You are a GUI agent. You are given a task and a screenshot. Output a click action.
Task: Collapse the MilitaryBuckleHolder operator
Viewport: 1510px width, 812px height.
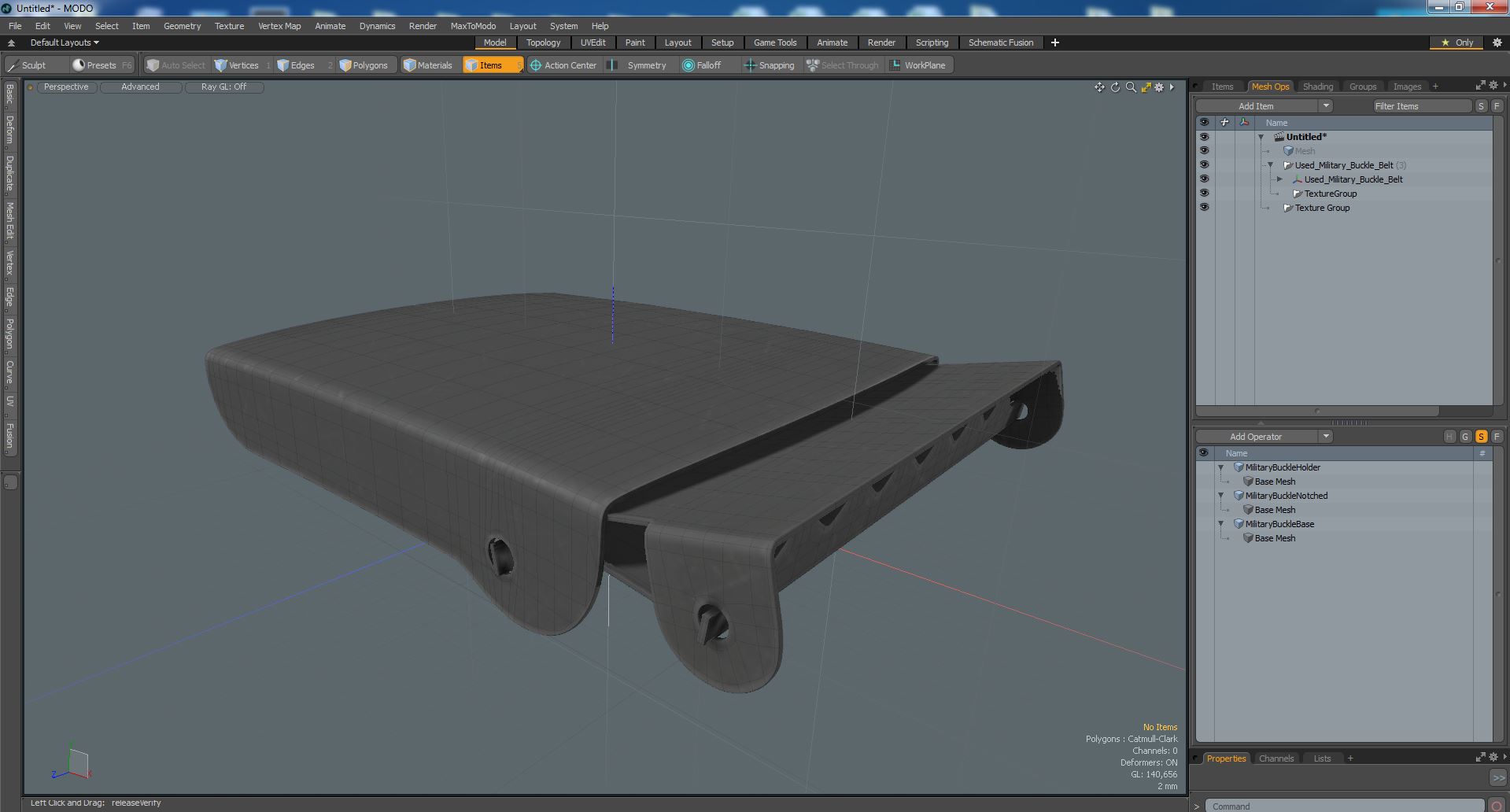tap(1221, 467)
